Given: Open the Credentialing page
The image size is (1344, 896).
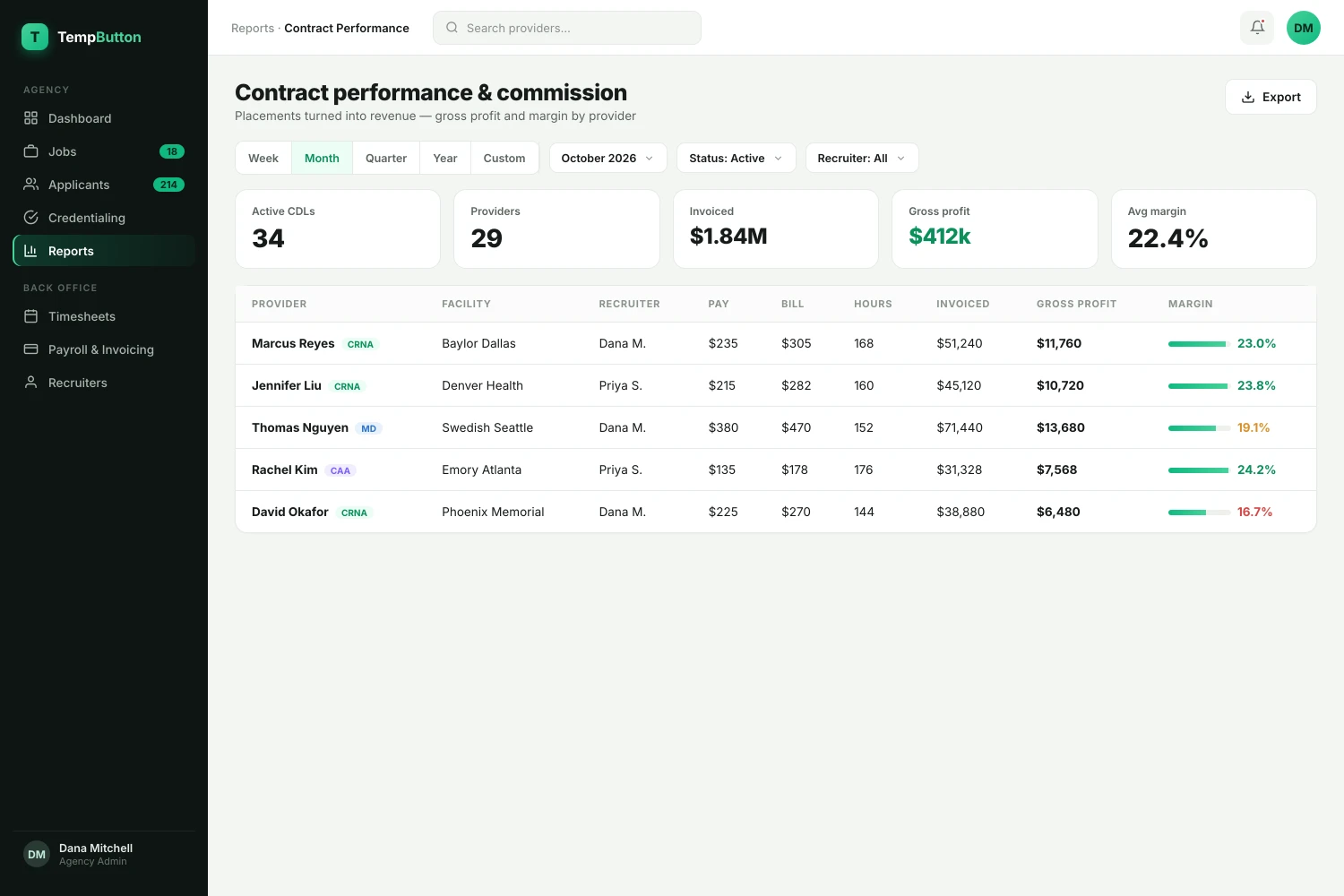Looking at the screenshot, I should 104,218.
